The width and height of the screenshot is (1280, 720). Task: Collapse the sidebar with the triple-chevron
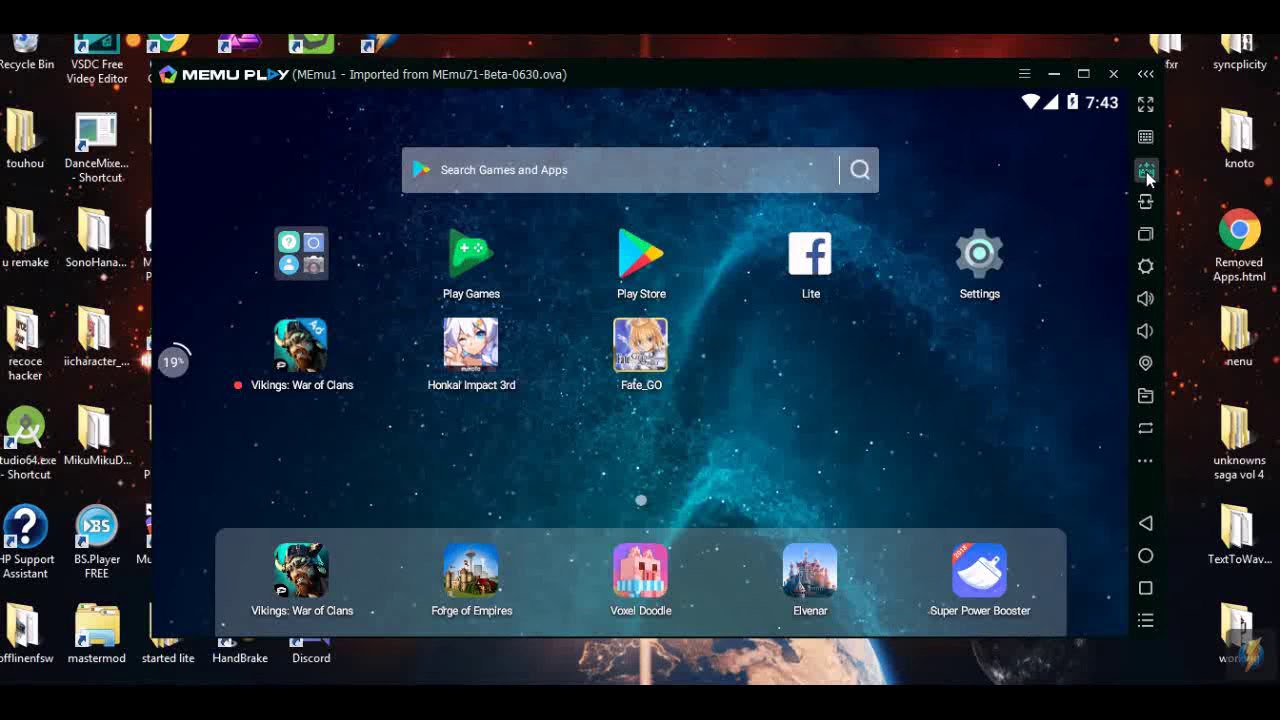click(x=1146, y=74)
